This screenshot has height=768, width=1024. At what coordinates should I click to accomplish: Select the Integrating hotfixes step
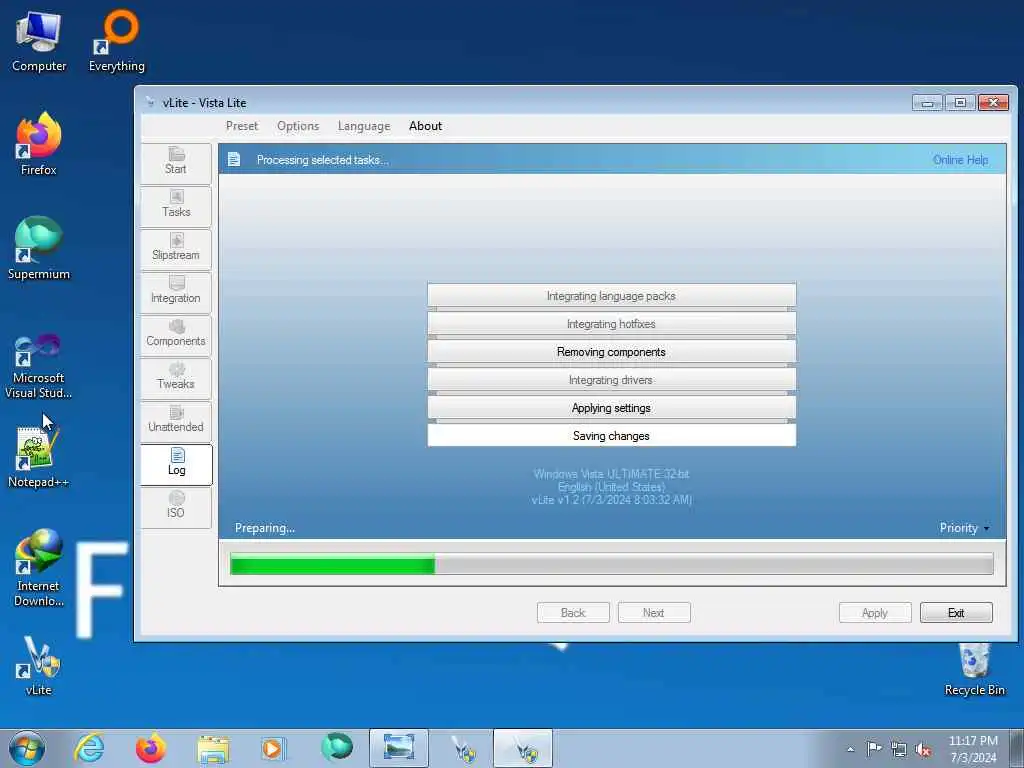(611, 324)
